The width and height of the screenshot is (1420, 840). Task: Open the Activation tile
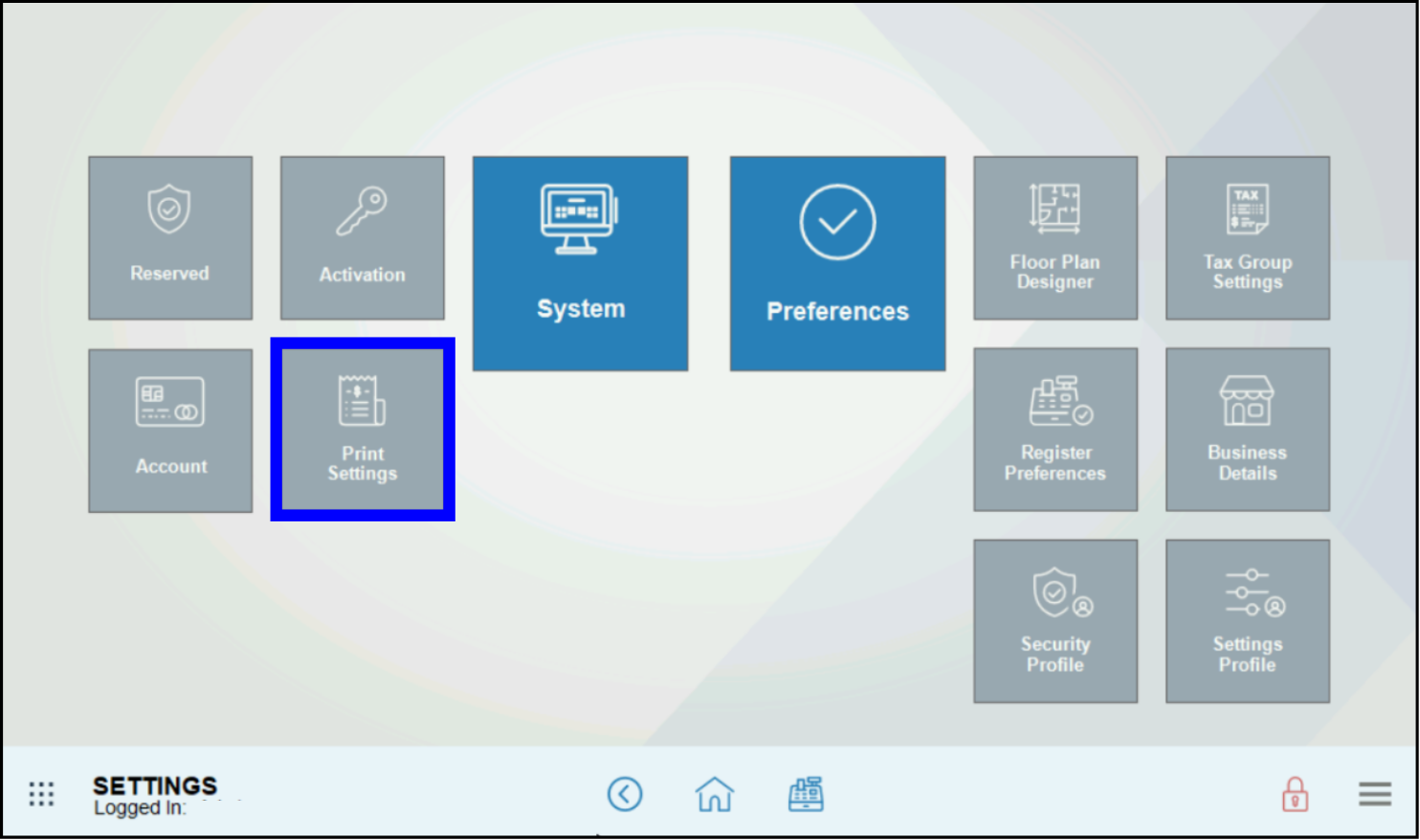362,237
